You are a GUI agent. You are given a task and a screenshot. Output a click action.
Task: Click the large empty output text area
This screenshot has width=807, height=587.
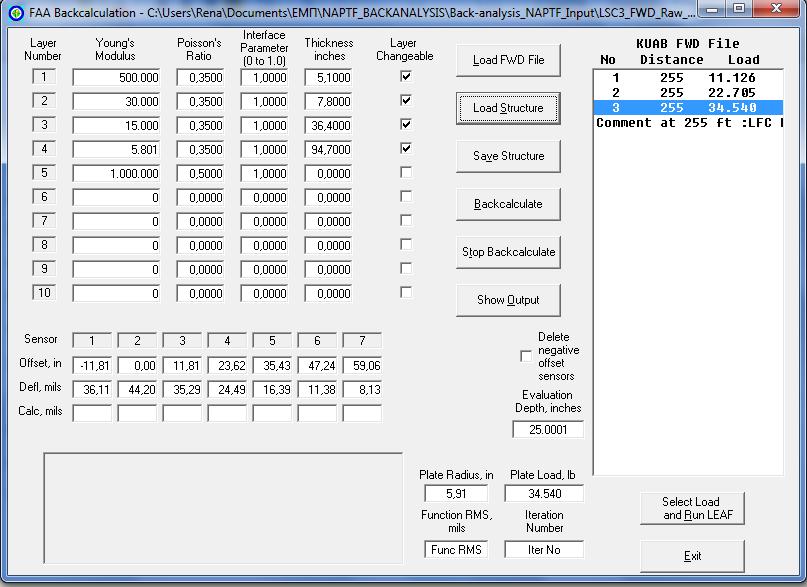223,508
